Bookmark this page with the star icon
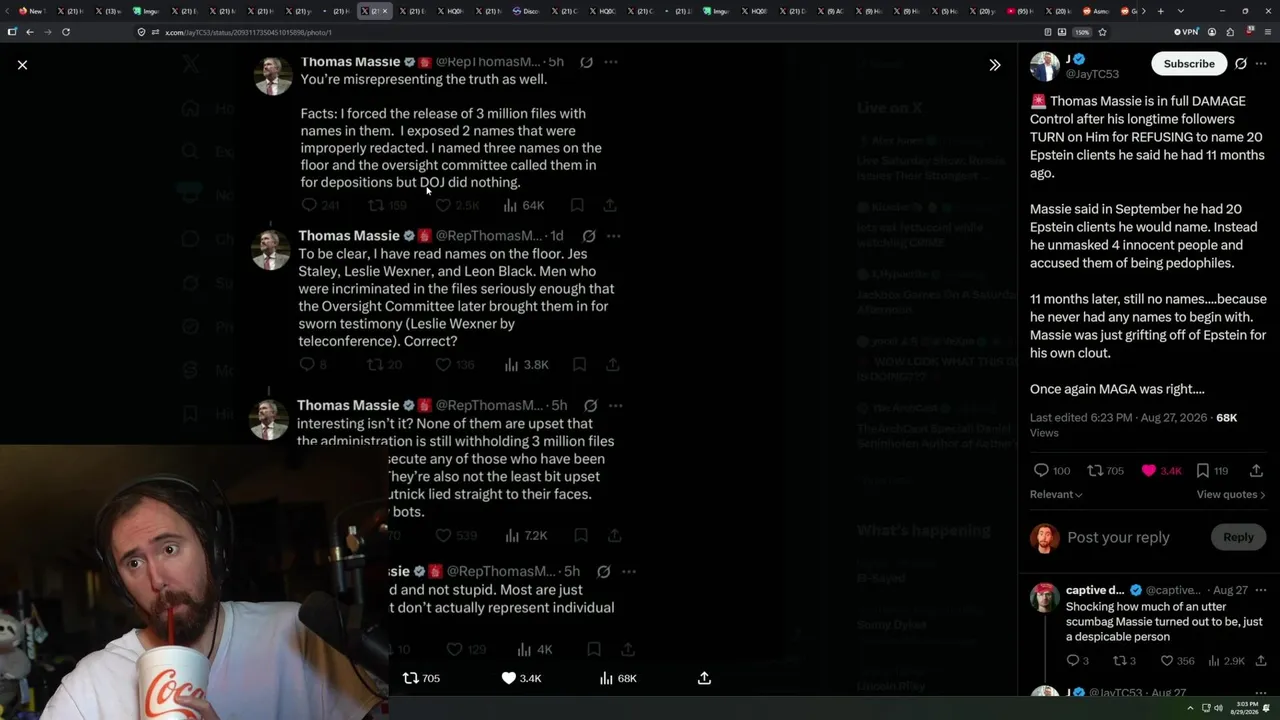1280x720 pixels. [x=1102, y=32]
